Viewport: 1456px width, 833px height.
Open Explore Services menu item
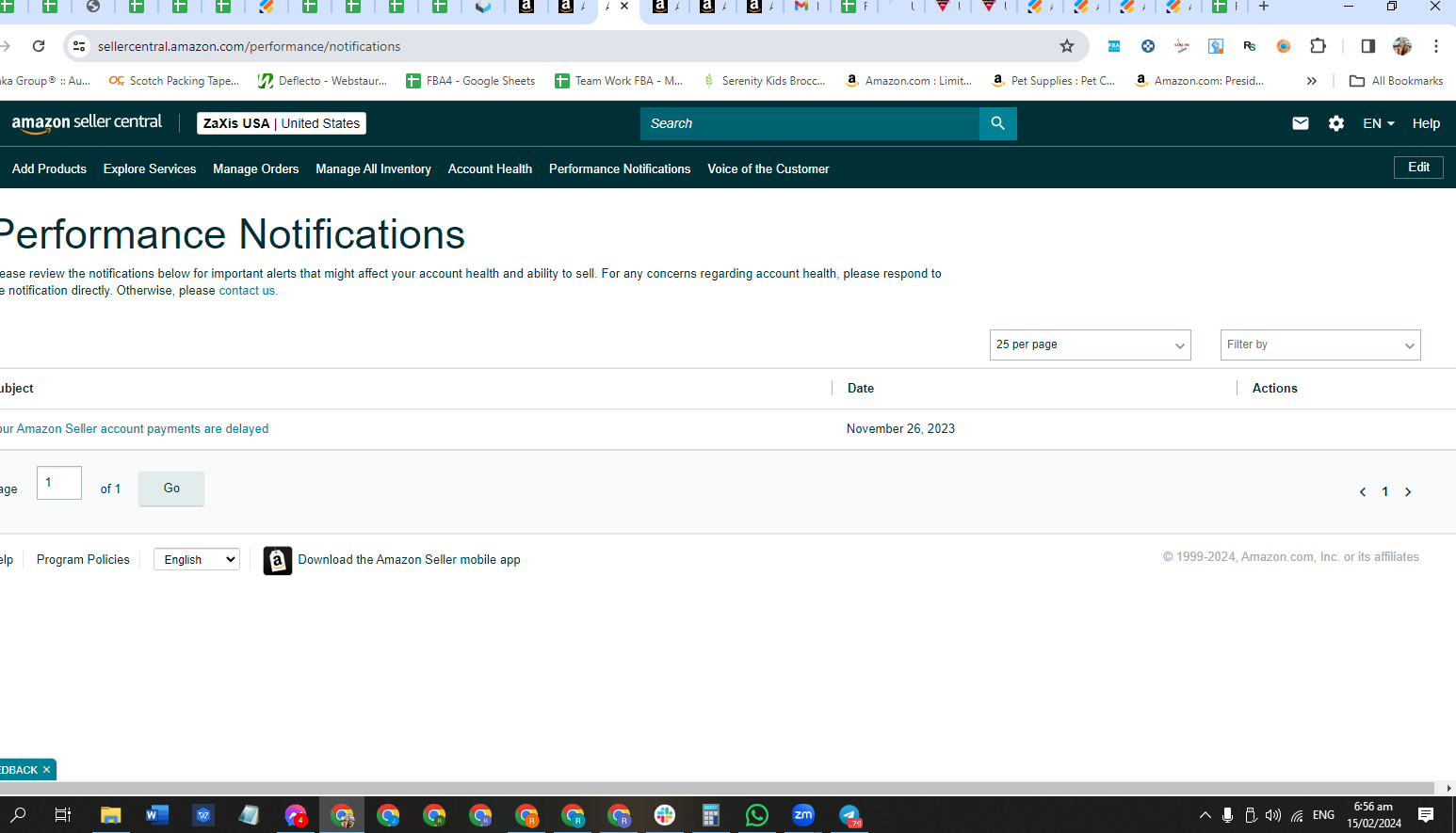point(150,169)
